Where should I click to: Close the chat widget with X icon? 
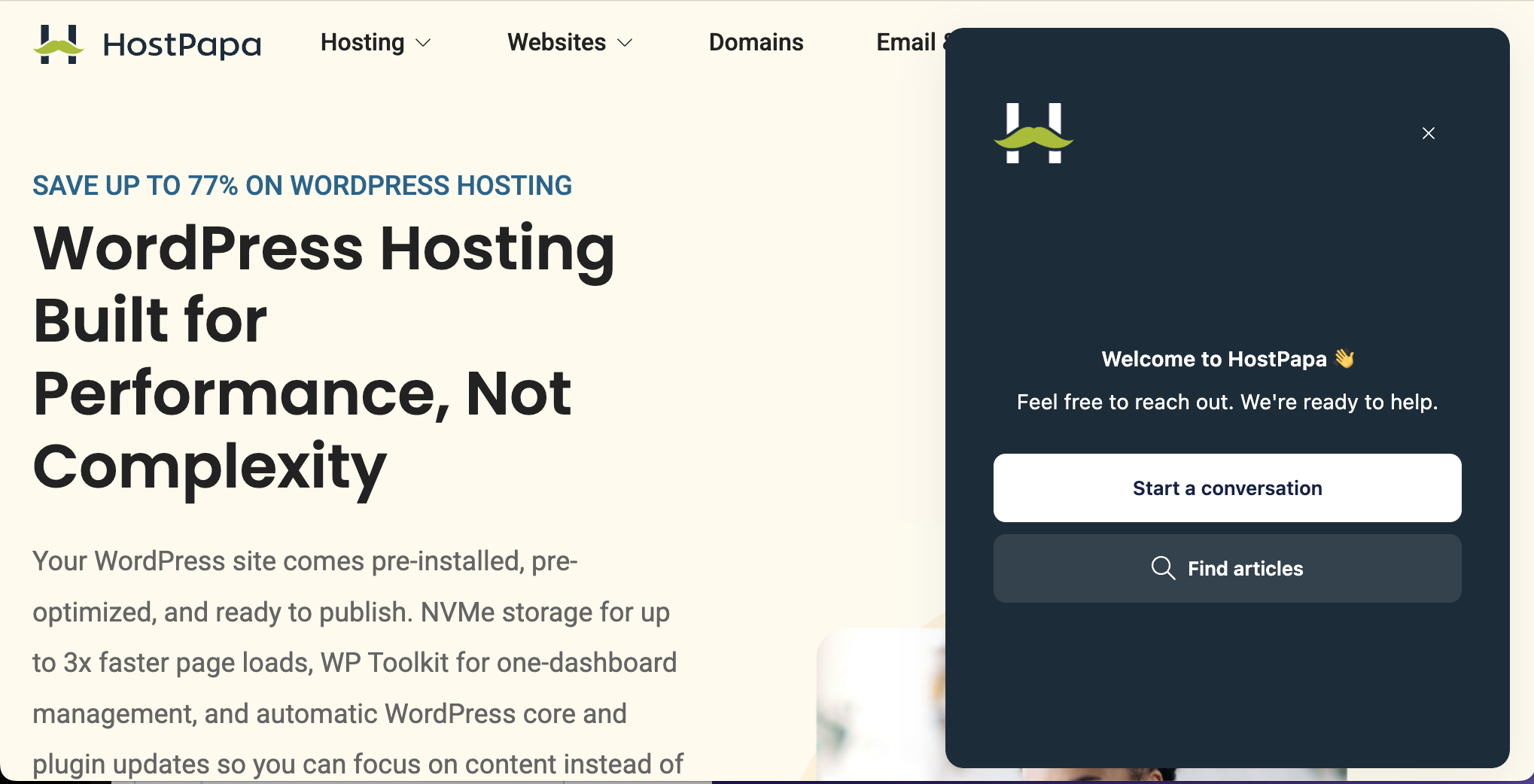coord(1428,133)
